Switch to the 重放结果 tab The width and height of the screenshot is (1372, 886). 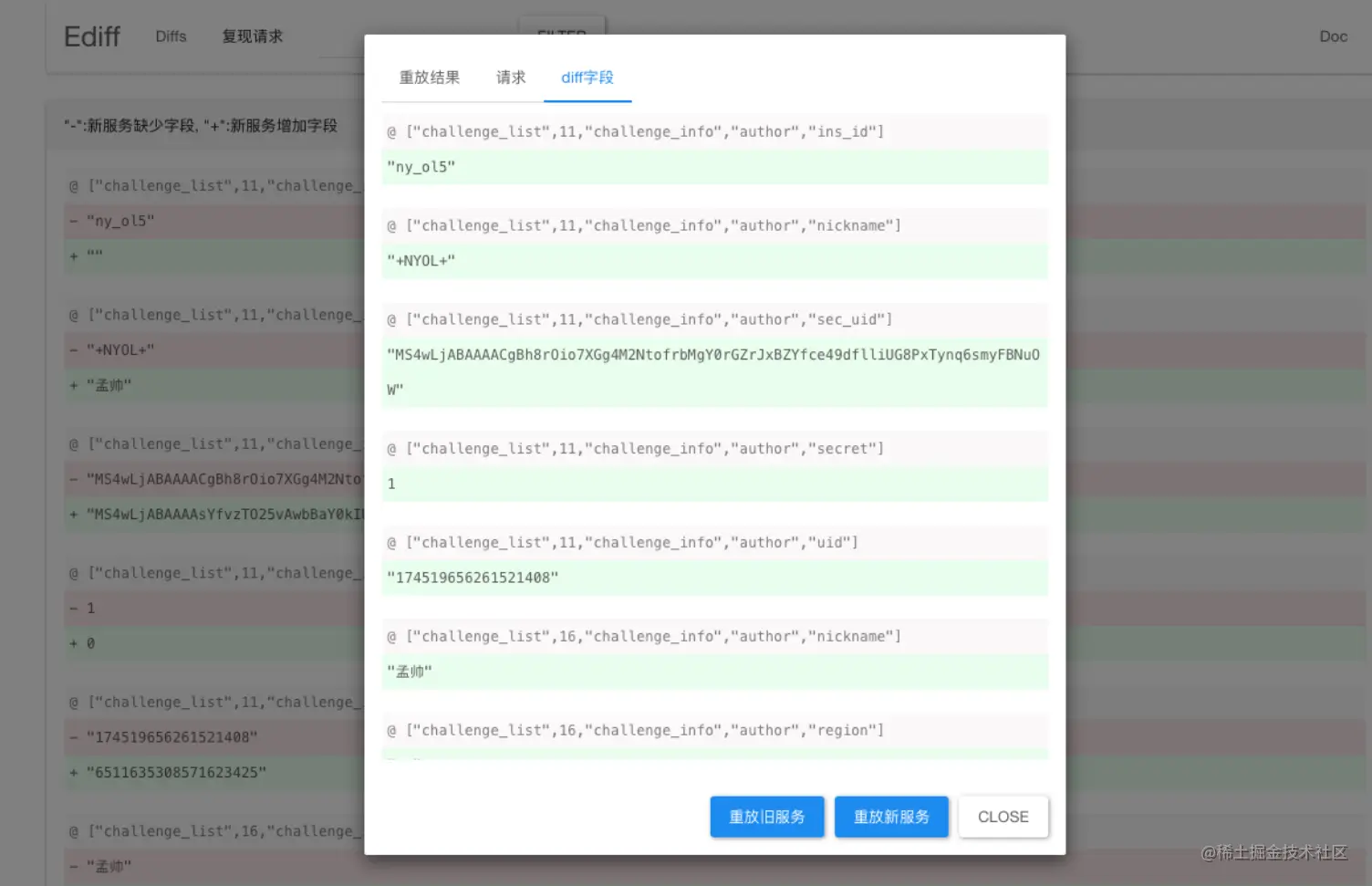(x=429, y=78)
